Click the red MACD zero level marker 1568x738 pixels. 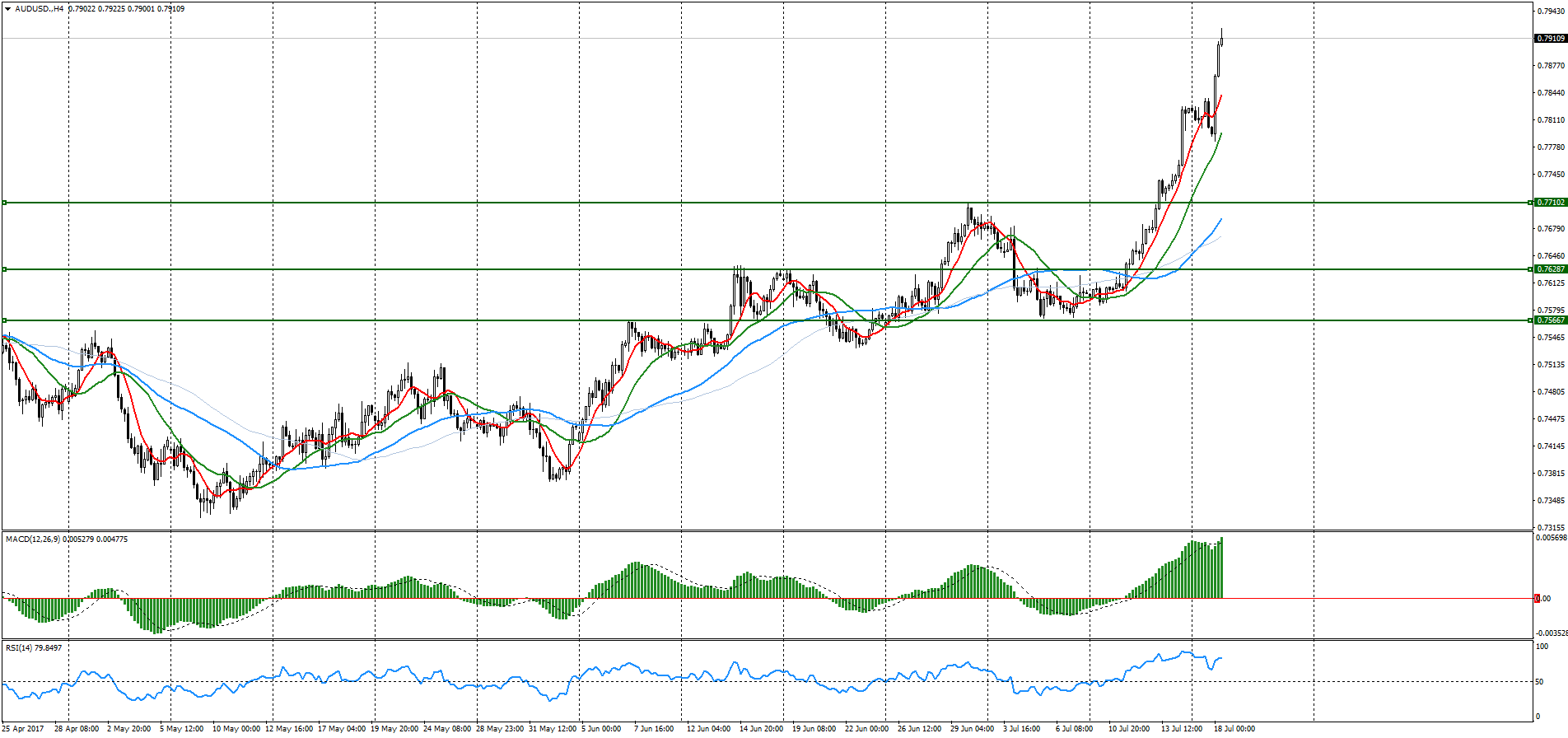tap(1537, 599)
